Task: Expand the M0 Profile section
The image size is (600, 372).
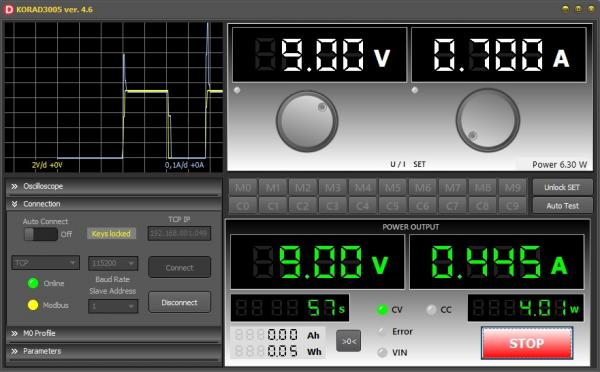Action: 114,333
